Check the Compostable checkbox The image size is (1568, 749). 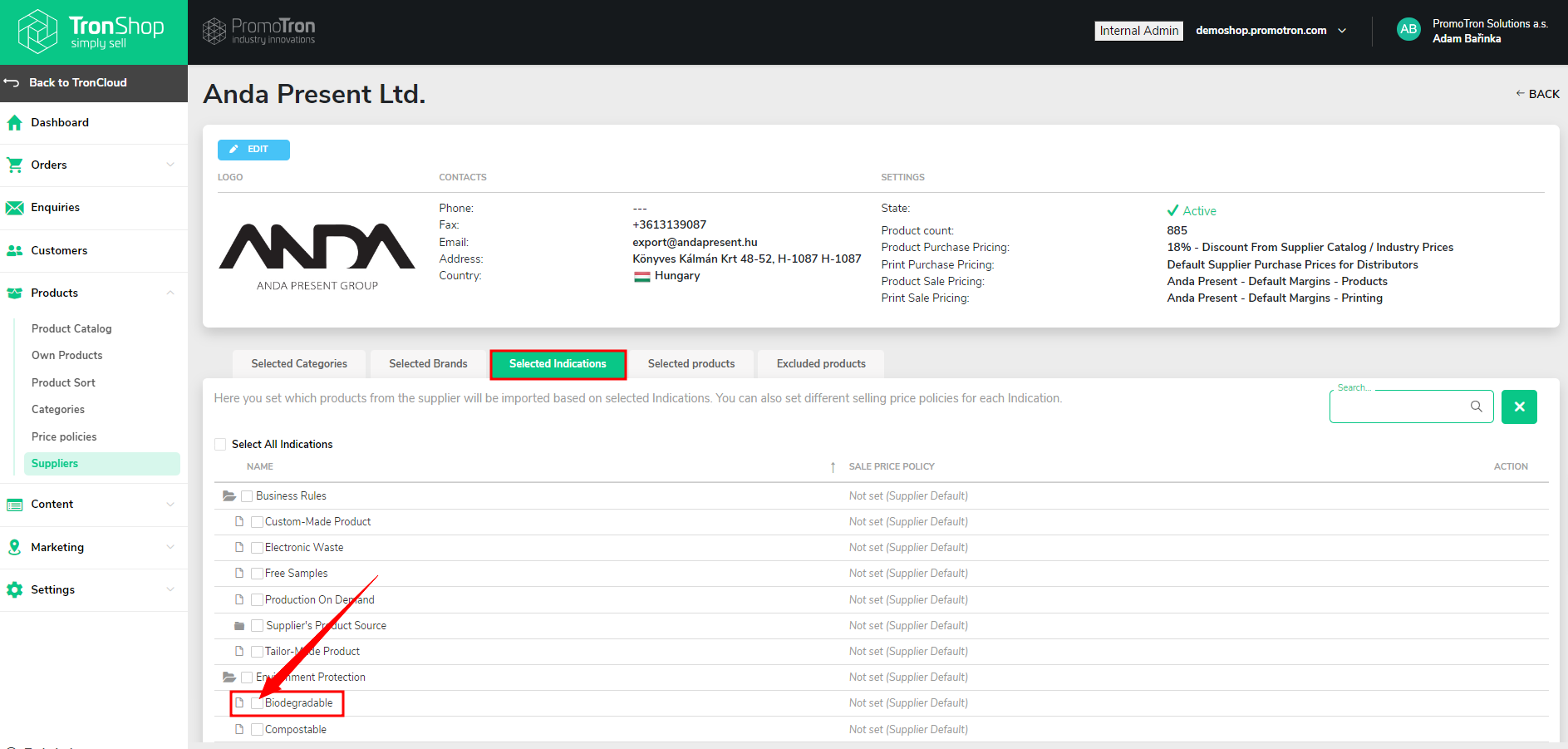point(258,730)
